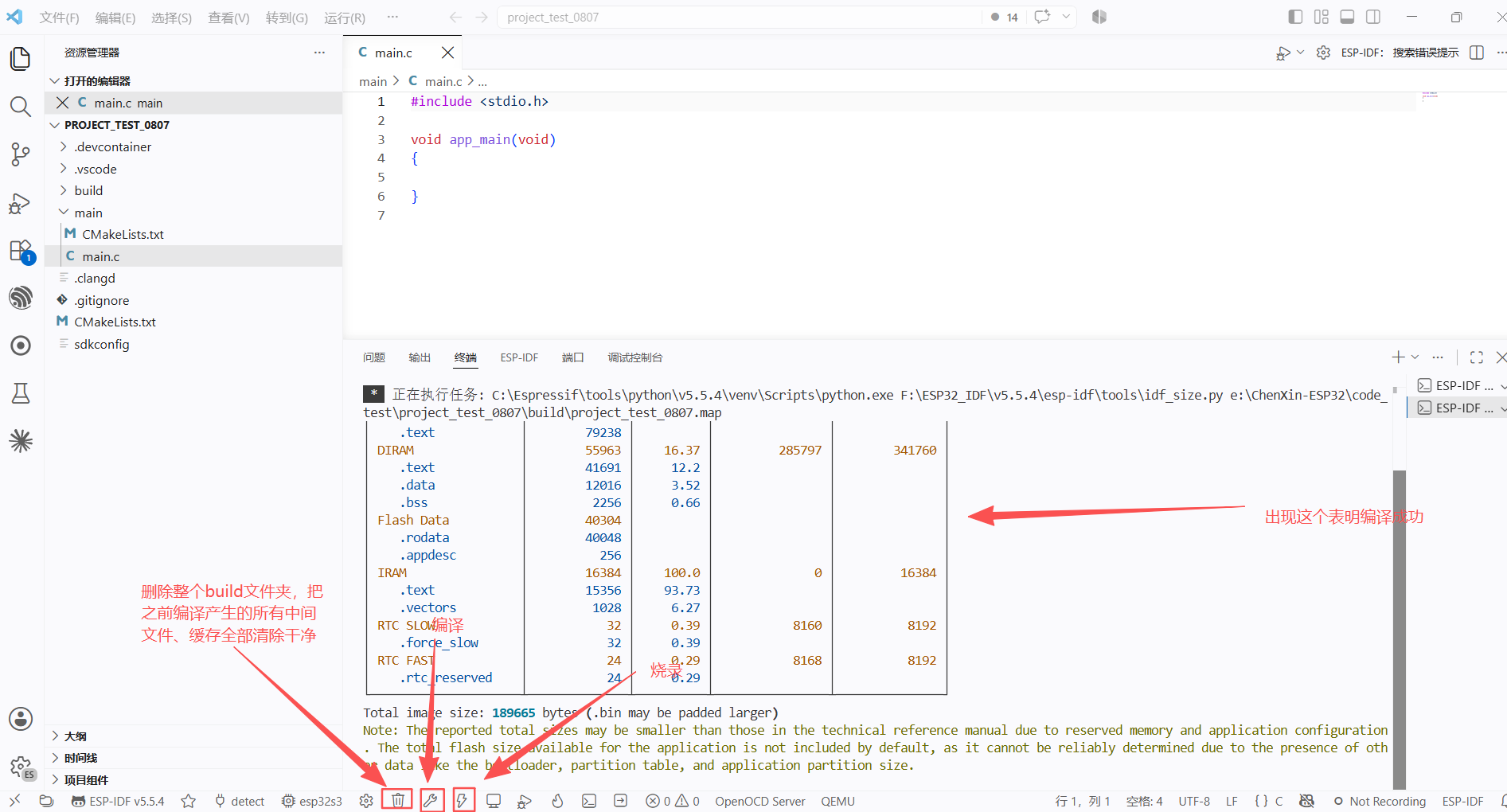Collapse the Open Editors section

[55, 81]
